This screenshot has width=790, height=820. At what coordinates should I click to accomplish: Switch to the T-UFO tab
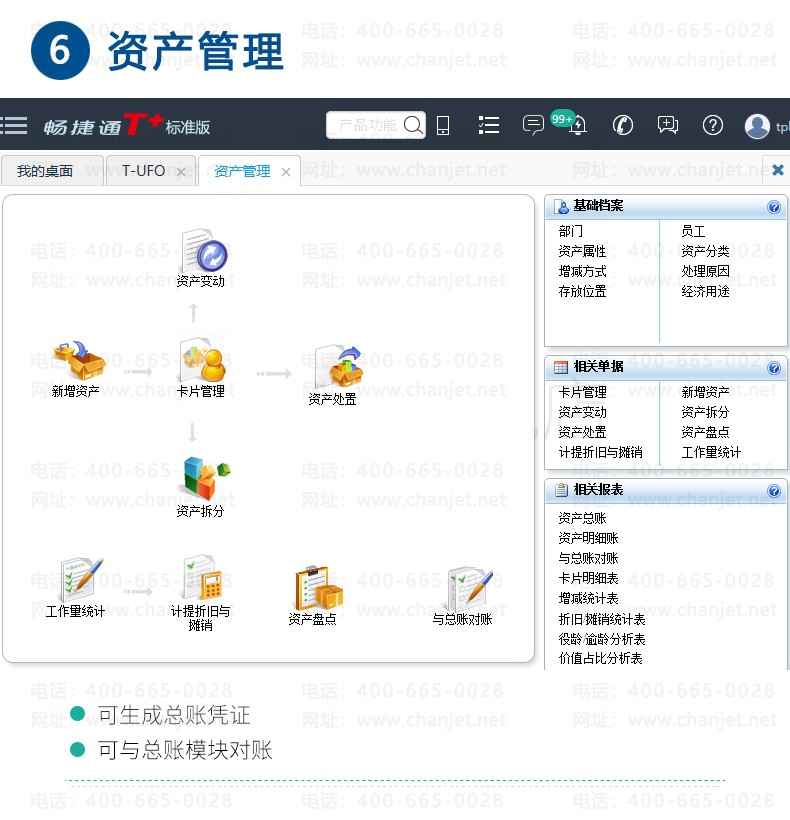pos(144,171)
